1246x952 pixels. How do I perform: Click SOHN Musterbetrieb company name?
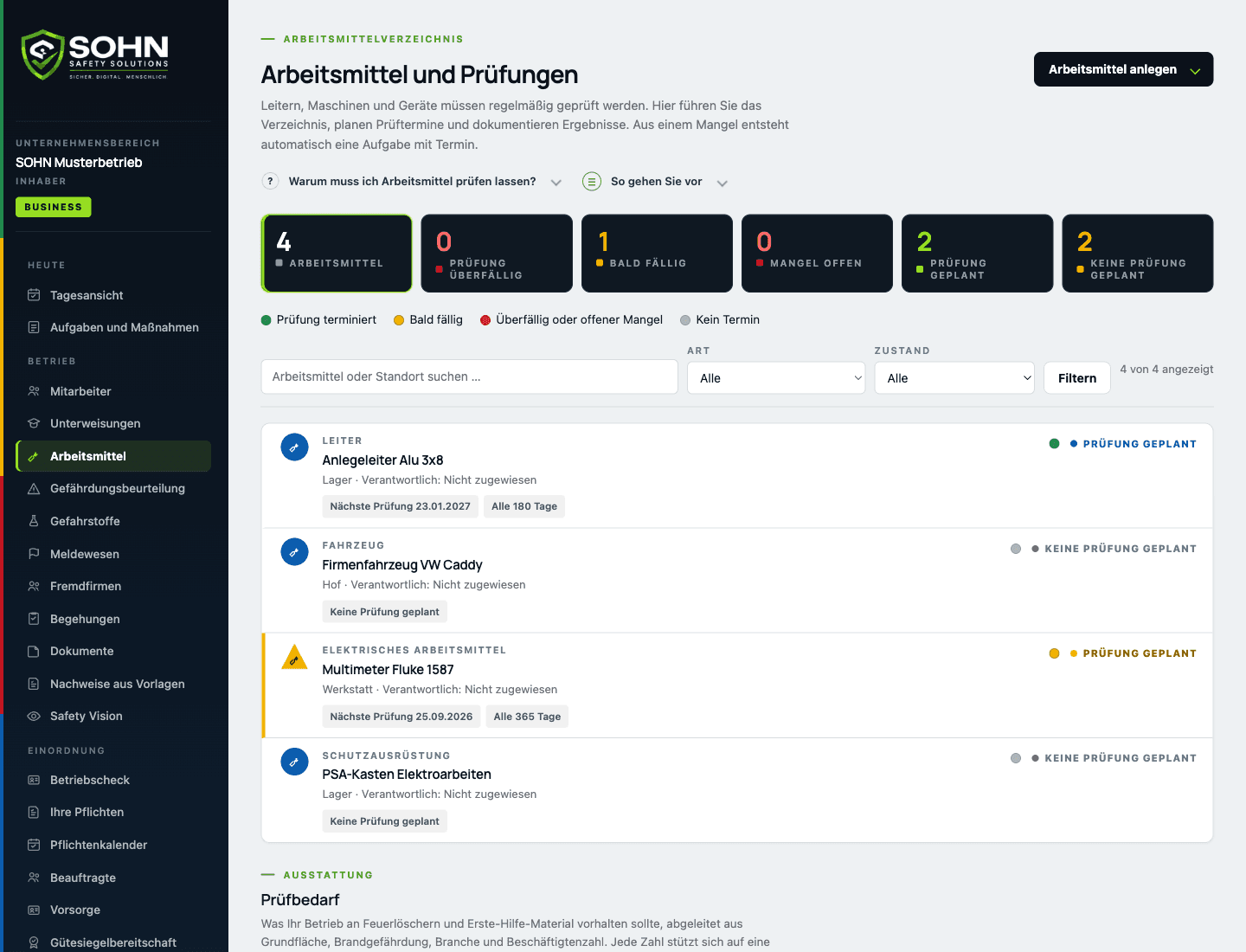(x=79, y=163)
